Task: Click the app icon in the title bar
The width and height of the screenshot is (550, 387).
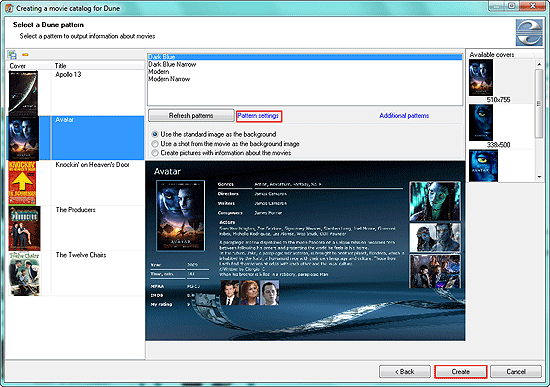Action: click(9, 8)
